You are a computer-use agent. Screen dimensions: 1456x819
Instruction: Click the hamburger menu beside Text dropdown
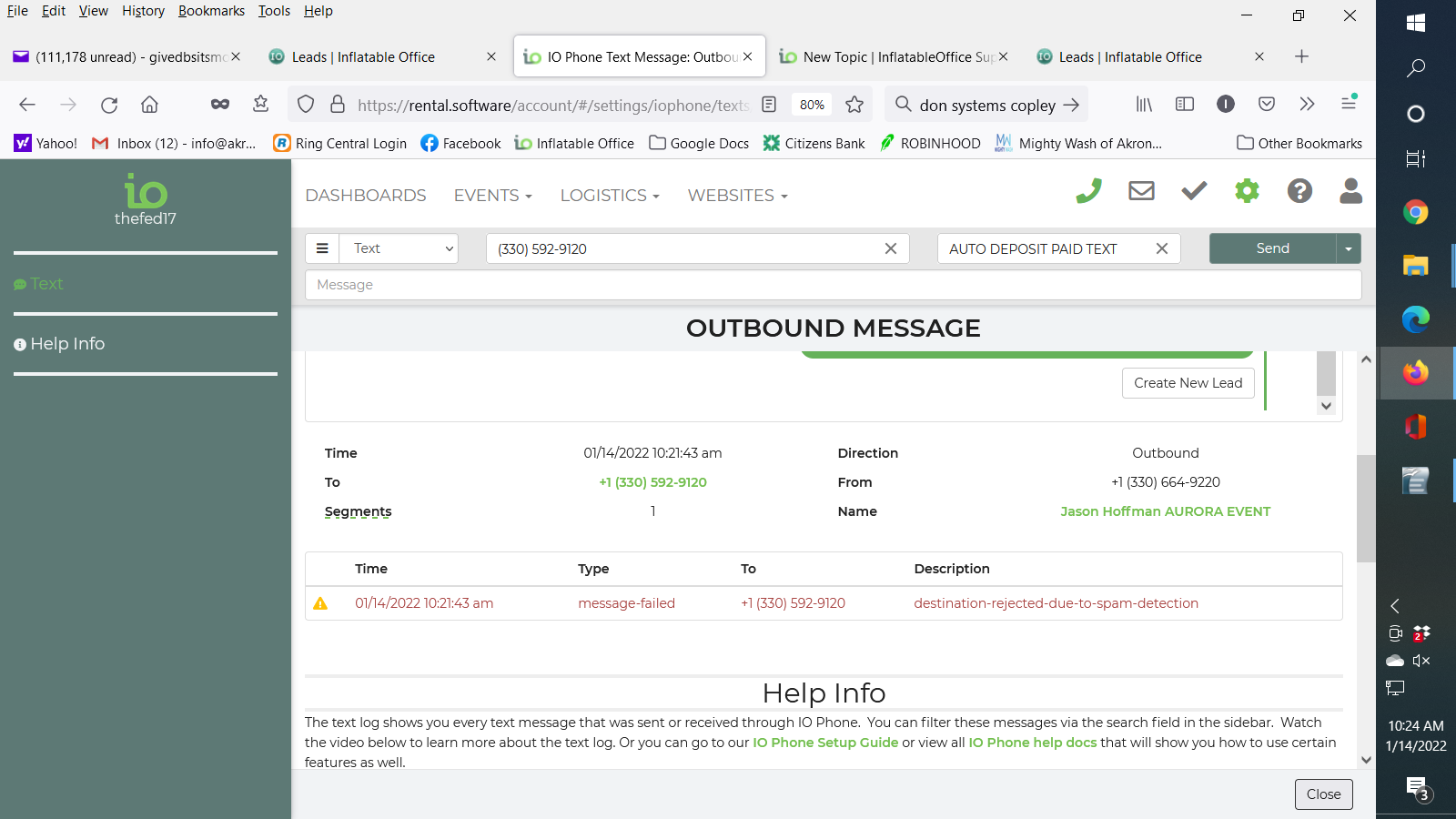pos(322,248)
